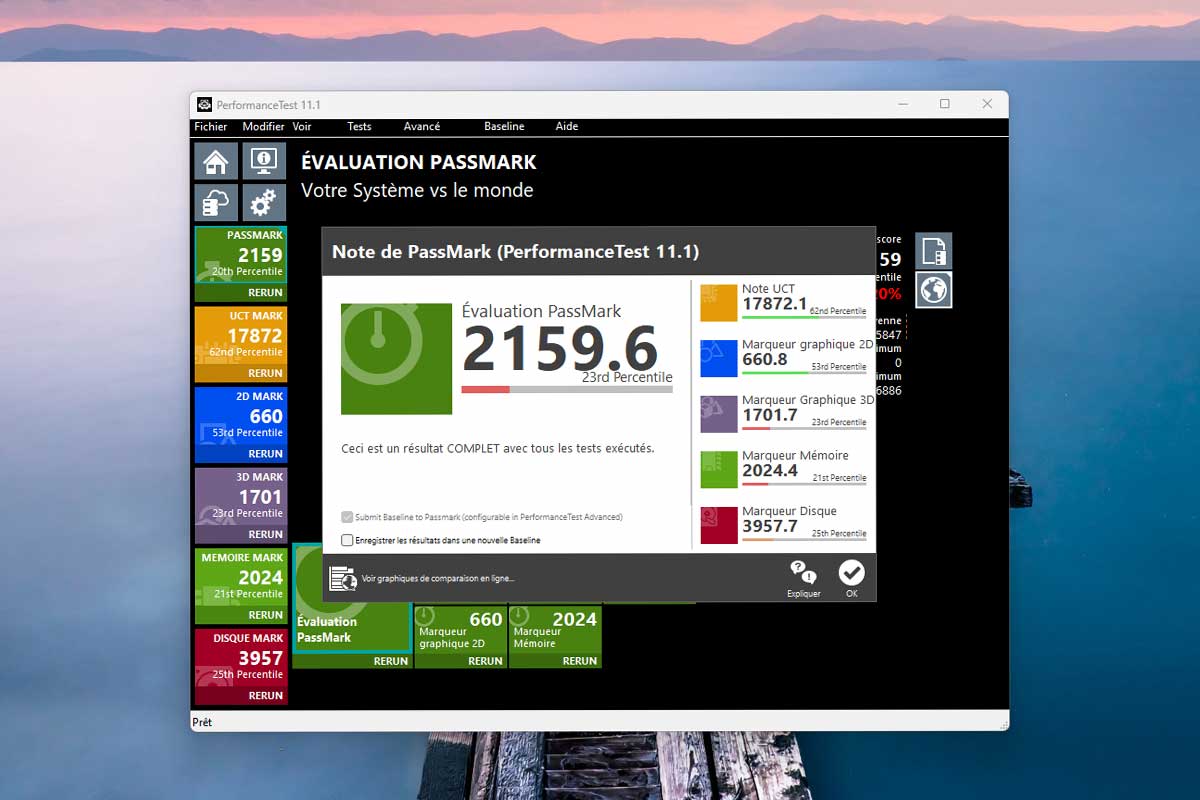Open 'Voir graphiques de comparaison en ligne' link
This screenshot has height=800, width=1200.
[x=437, y=578]
